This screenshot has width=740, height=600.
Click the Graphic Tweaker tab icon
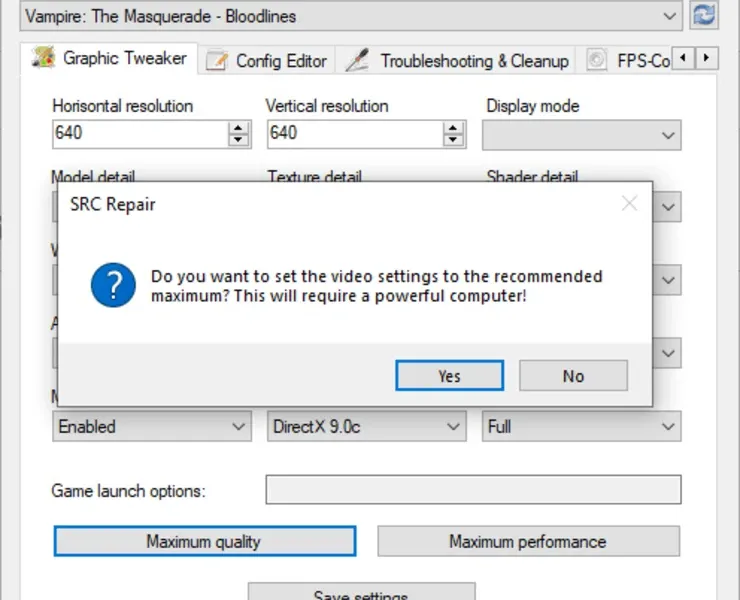[x=43, y=58]
